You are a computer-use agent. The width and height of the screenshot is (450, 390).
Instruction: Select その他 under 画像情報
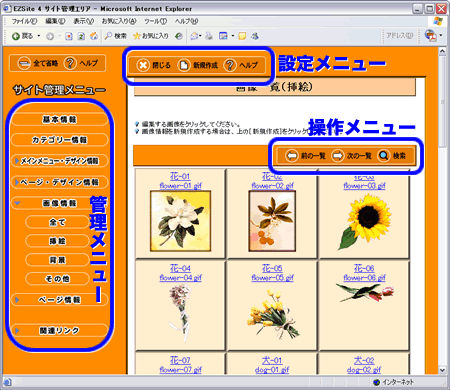pos(57,279)
